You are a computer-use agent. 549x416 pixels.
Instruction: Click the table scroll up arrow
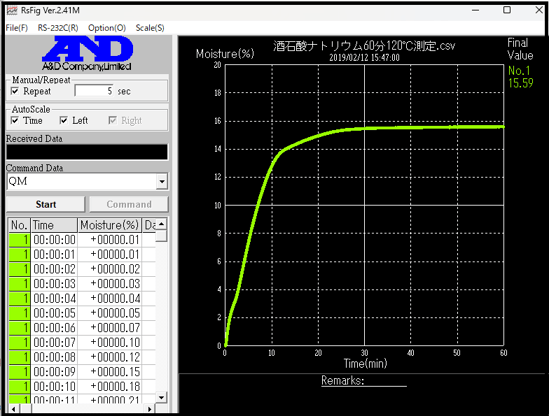click(161, 224)
